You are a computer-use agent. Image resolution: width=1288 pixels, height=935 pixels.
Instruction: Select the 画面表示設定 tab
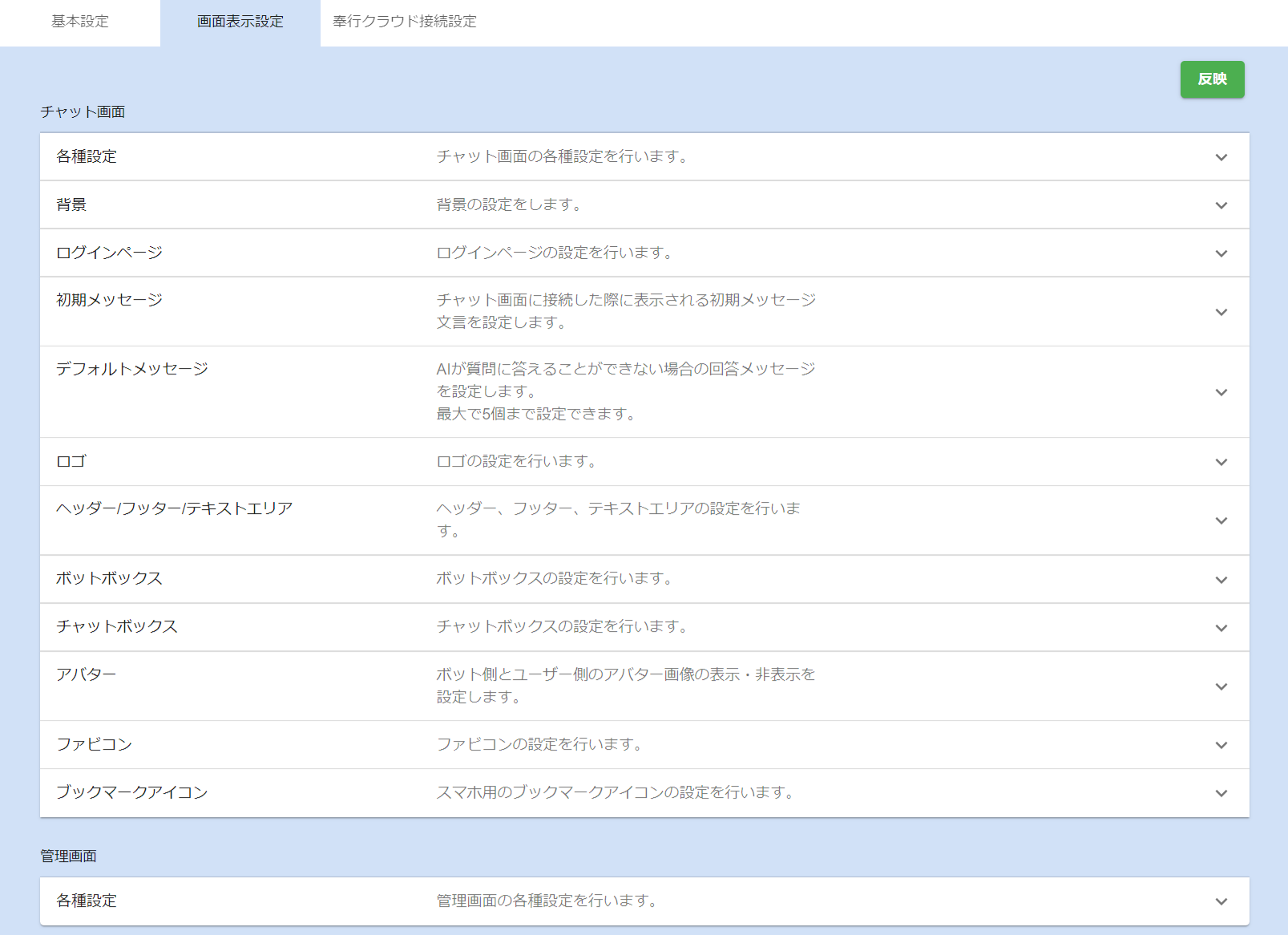(x=240, y=22)
